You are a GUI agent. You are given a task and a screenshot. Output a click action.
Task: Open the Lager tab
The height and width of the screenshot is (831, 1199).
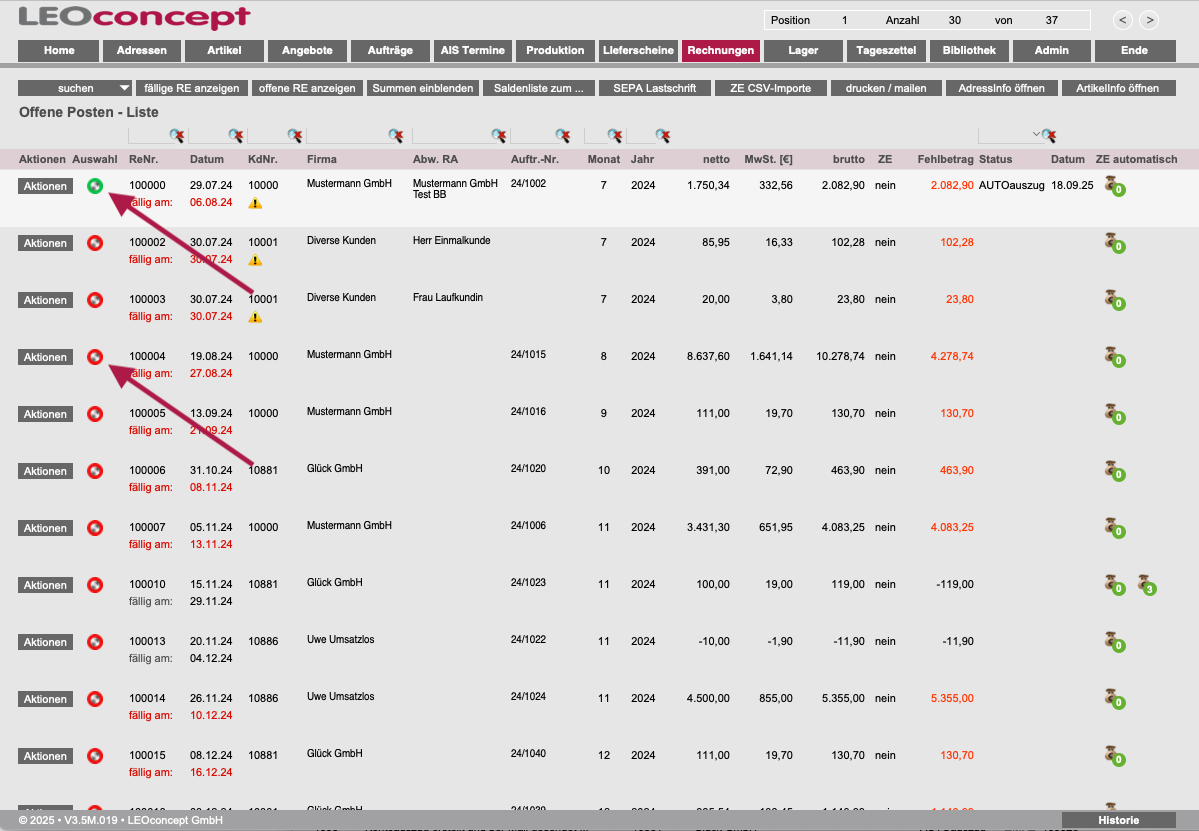(x=803, y=51)
